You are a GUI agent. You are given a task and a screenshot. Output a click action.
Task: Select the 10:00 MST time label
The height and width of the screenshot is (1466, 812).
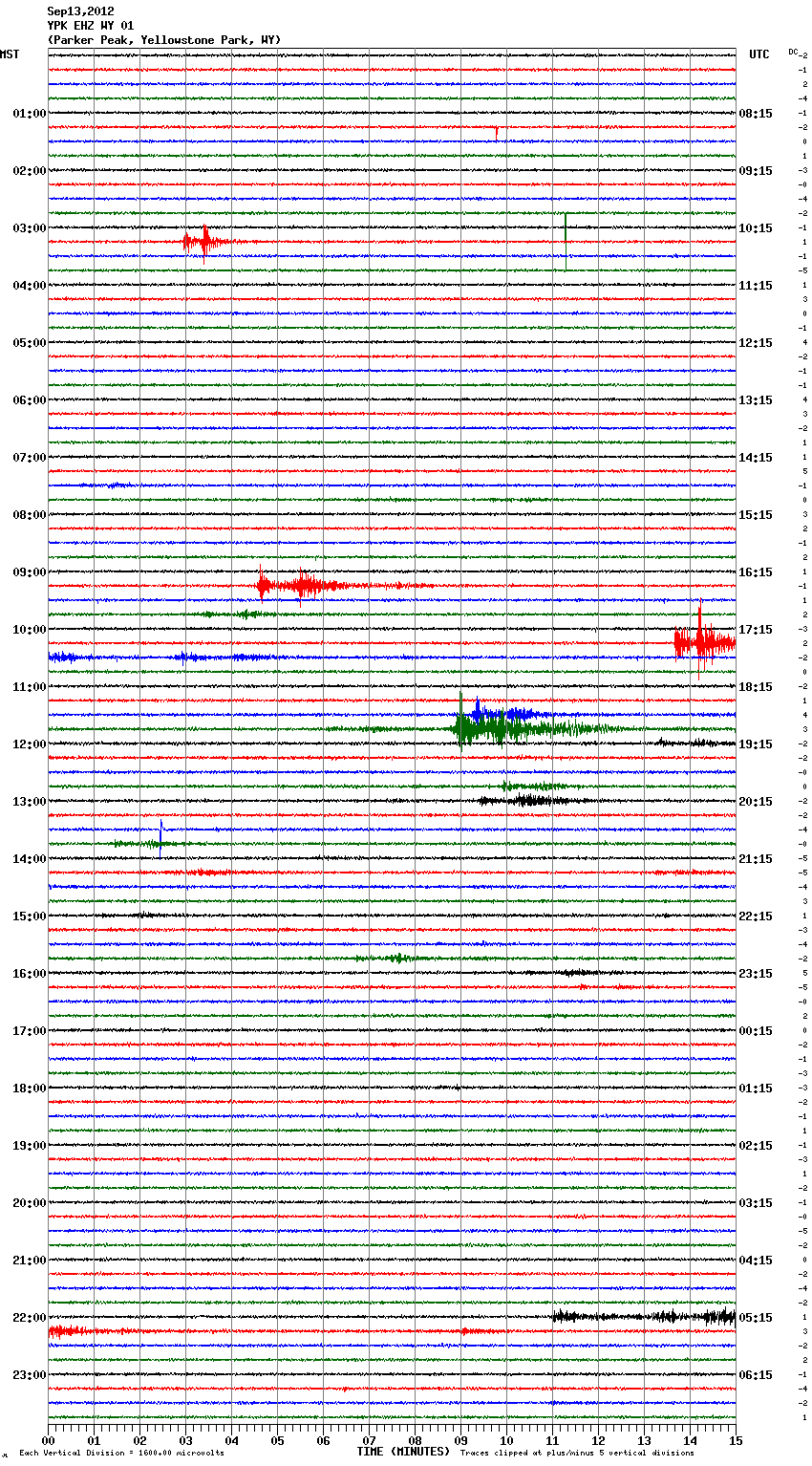click(x=29, y=630)
